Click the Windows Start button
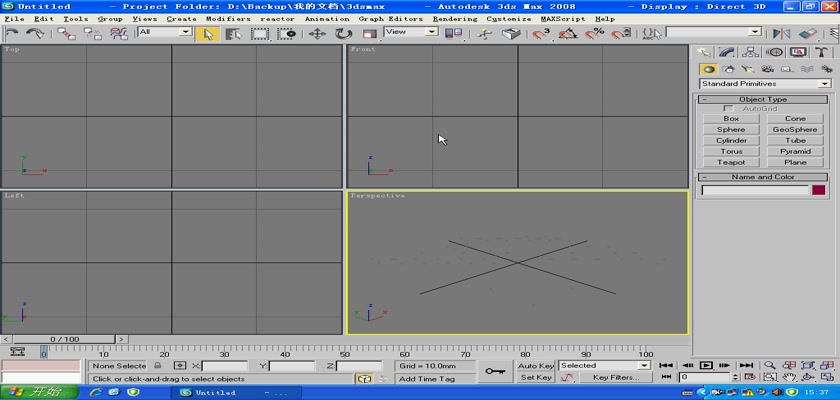 40,393
